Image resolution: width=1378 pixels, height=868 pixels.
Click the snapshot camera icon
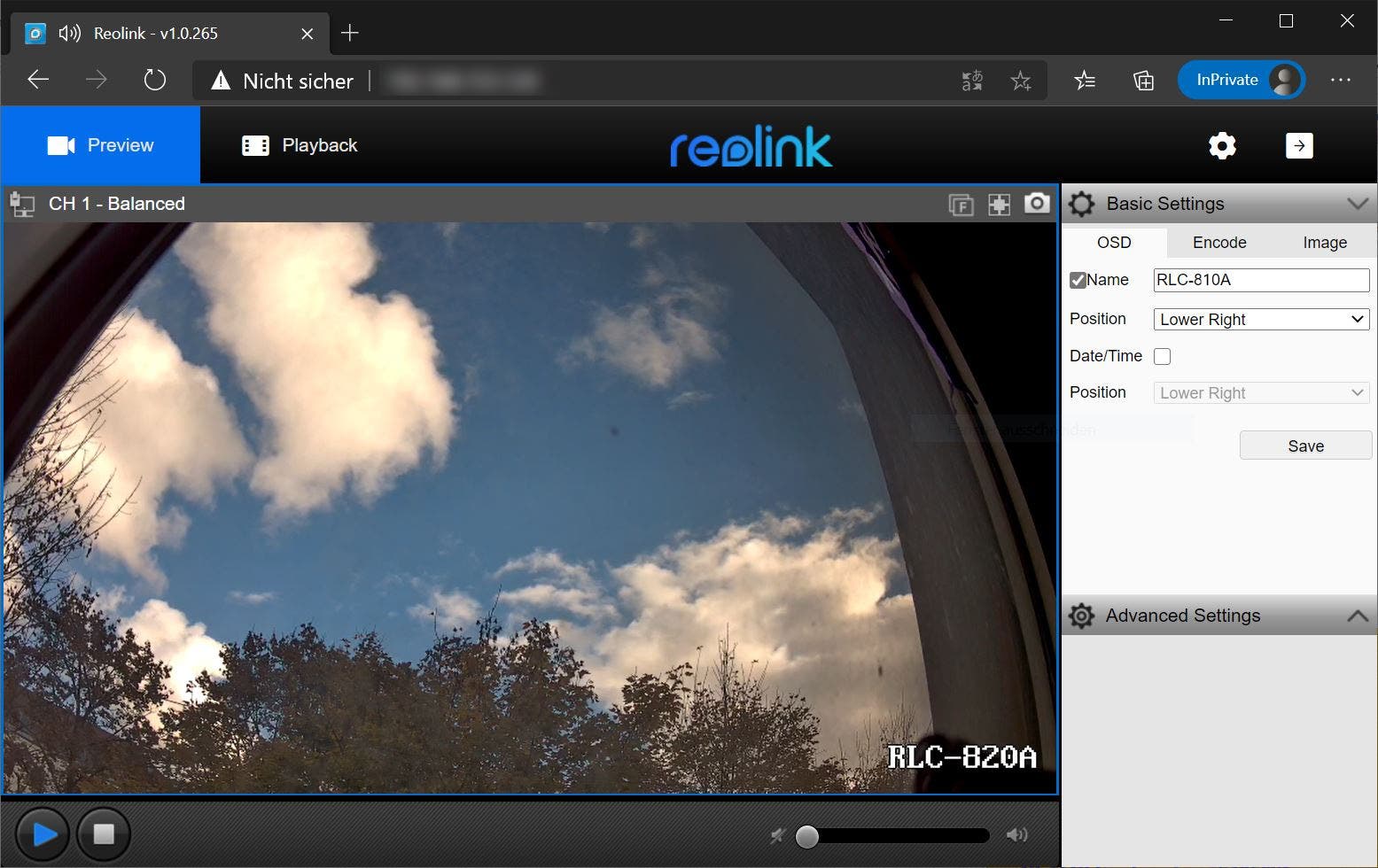[1036, 204]
